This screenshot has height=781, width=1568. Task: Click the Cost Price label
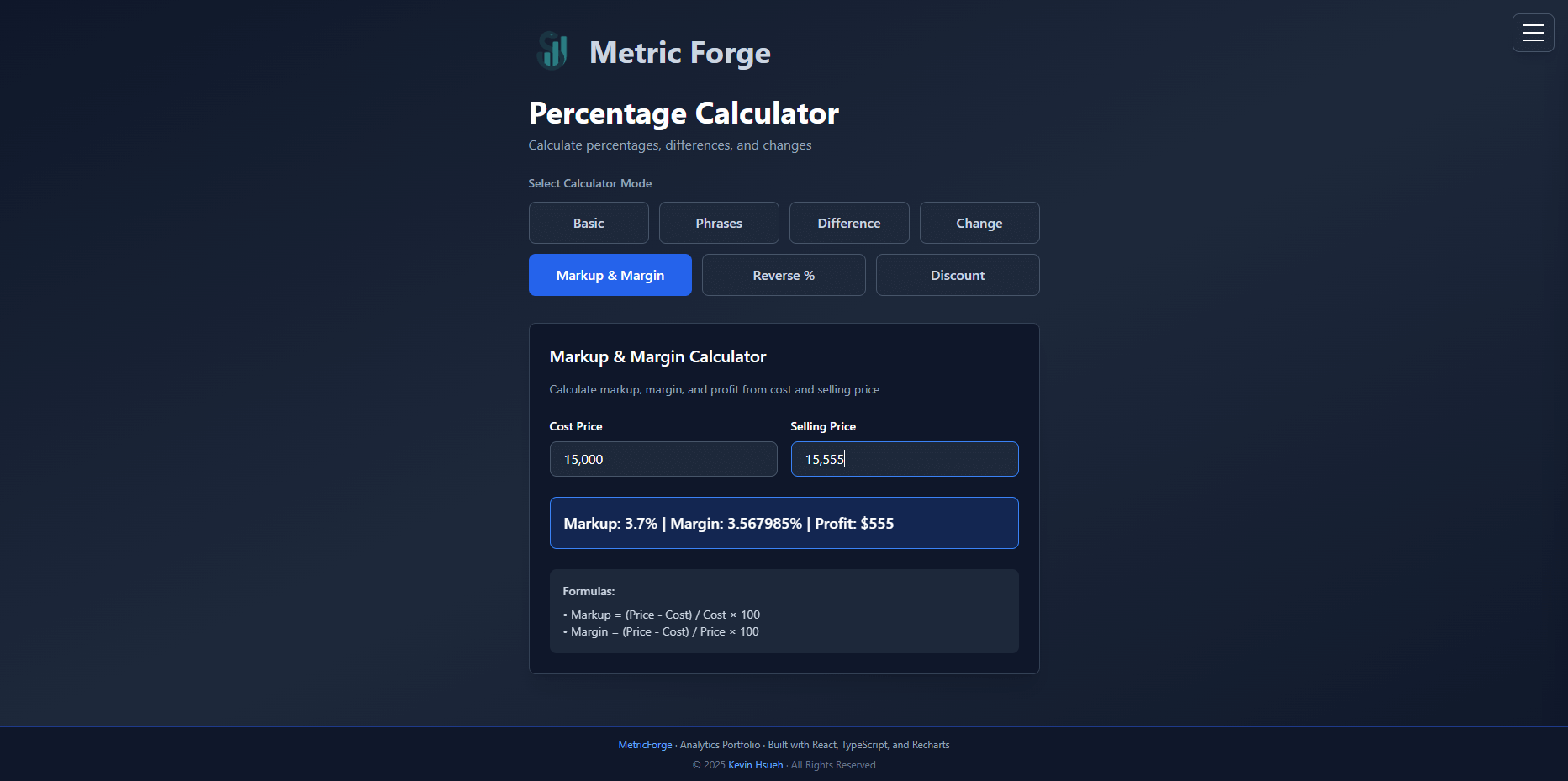576,426
